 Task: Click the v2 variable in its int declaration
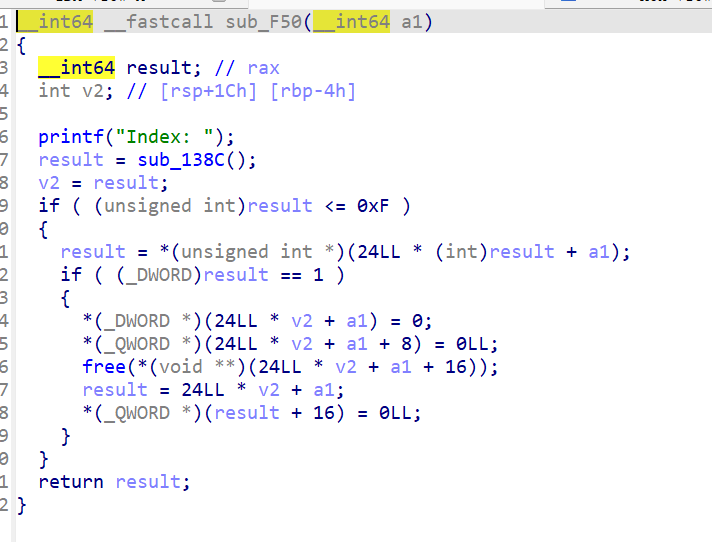click(87, 91)
